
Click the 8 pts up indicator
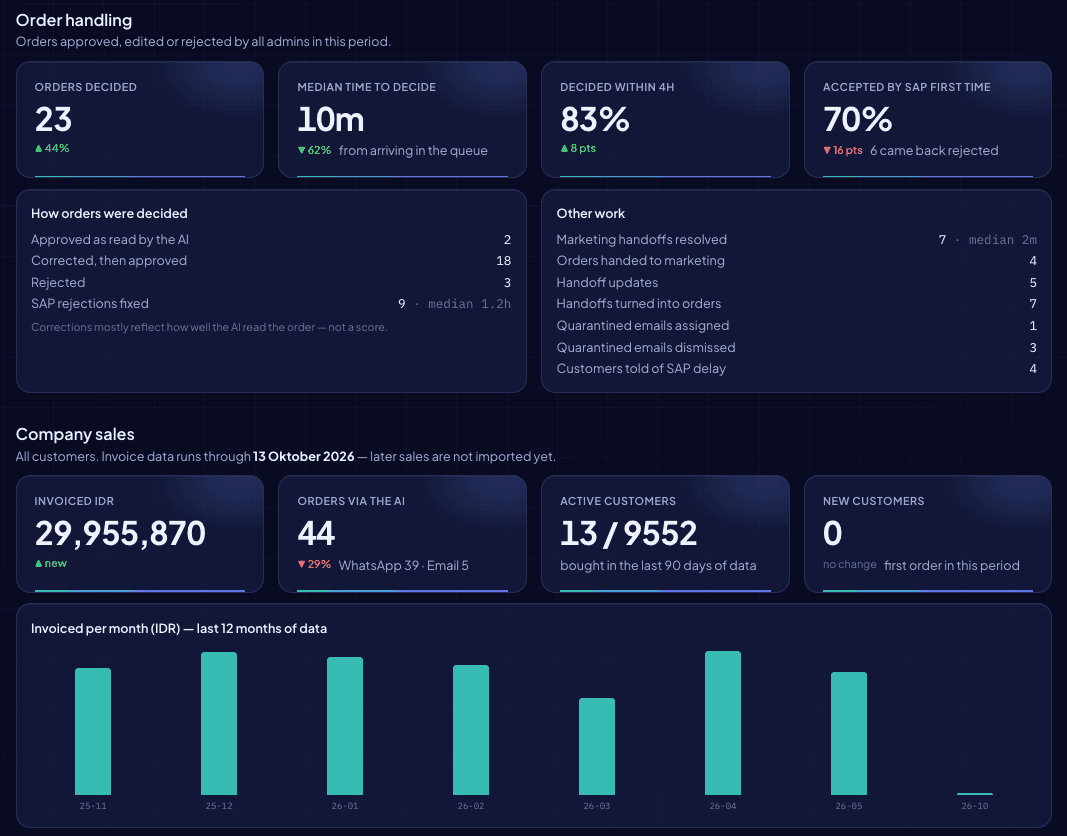click(x=578, y=148)
